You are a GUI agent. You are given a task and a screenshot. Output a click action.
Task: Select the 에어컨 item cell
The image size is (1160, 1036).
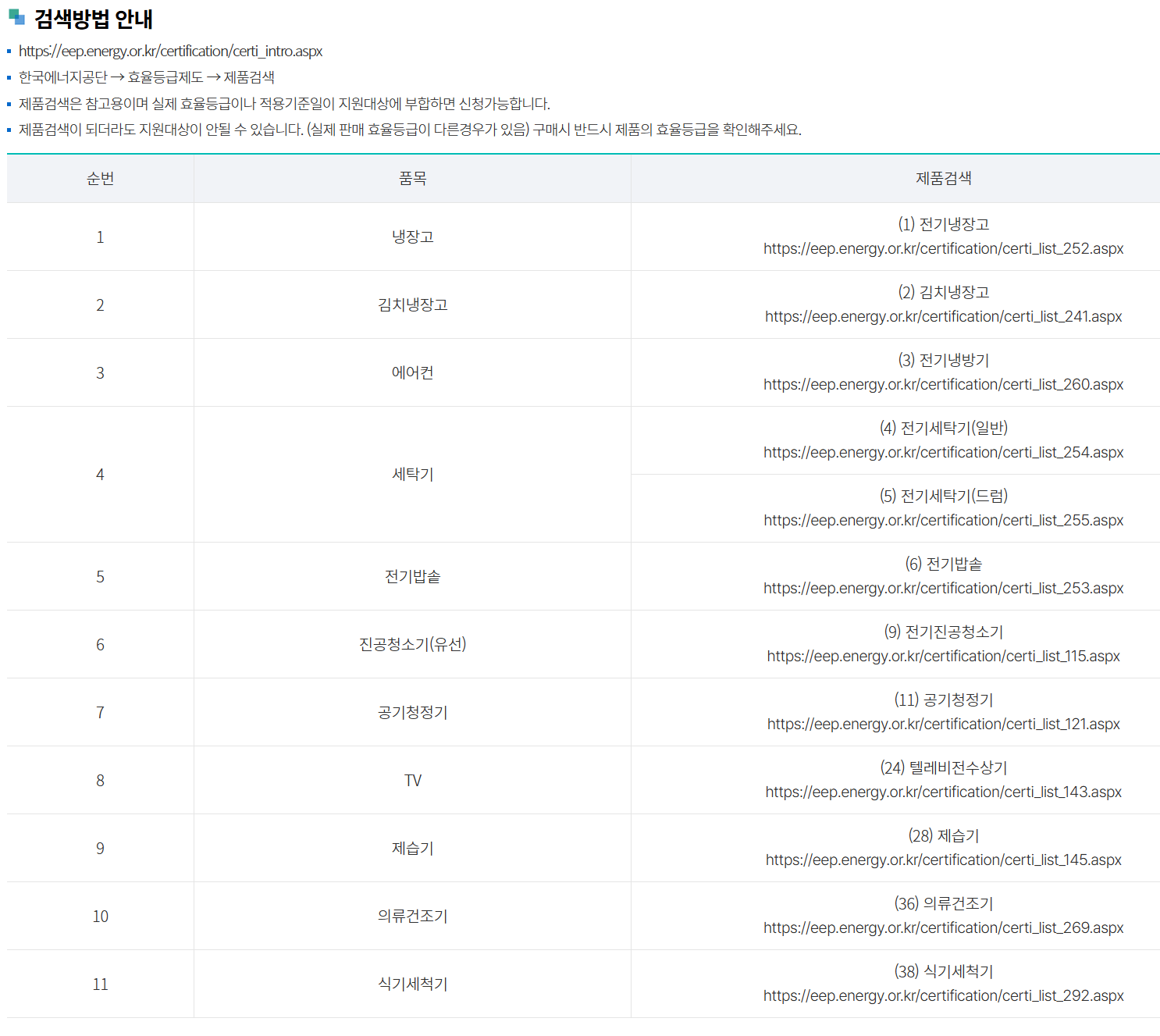tap(412, 372)
